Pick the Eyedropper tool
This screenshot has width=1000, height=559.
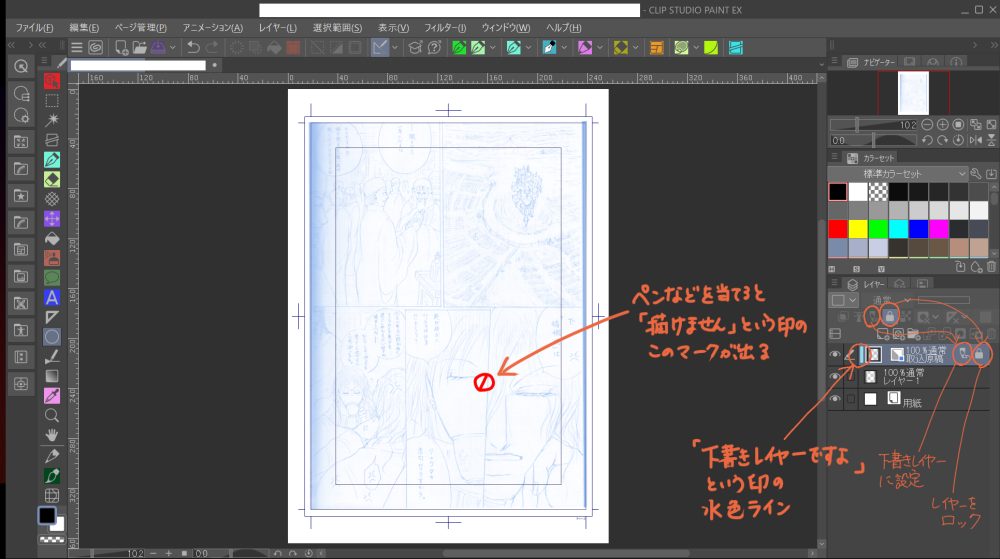point(52,395)
